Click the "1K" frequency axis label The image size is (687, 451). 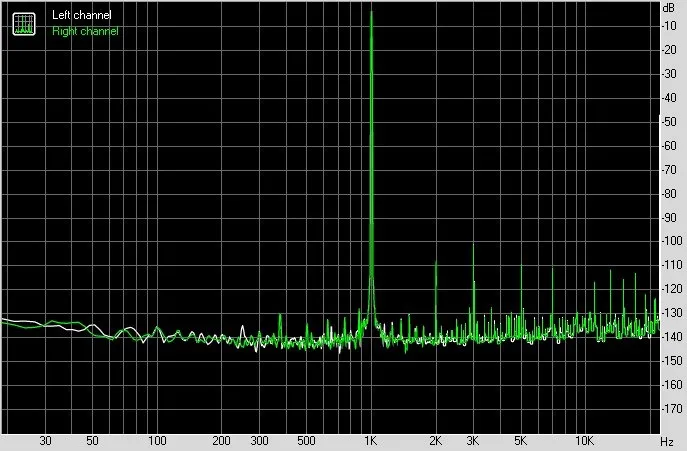[371, 441]
